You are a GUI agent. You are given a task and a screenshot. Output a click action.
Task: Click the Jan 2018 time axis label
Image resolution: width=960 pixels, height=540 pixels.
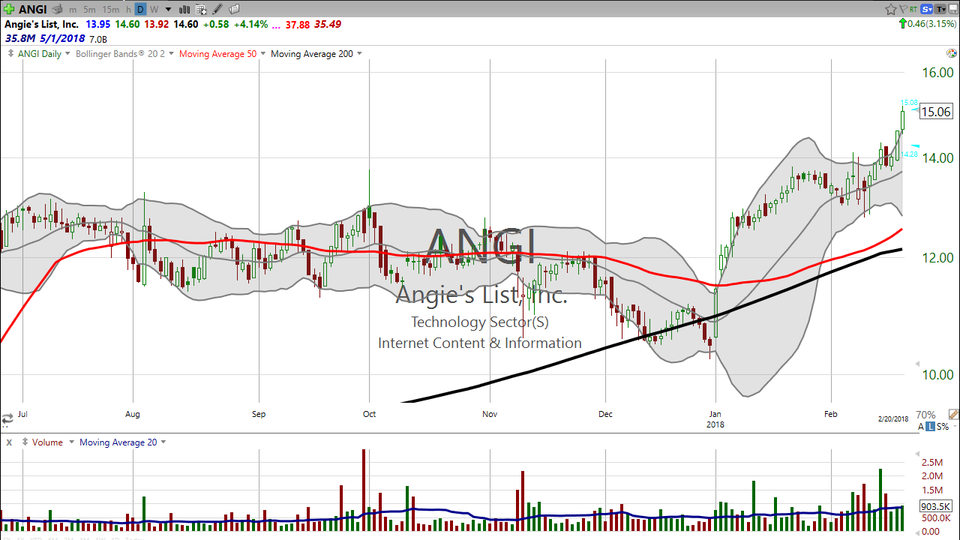pyautogui.click(x=715, y=419)
